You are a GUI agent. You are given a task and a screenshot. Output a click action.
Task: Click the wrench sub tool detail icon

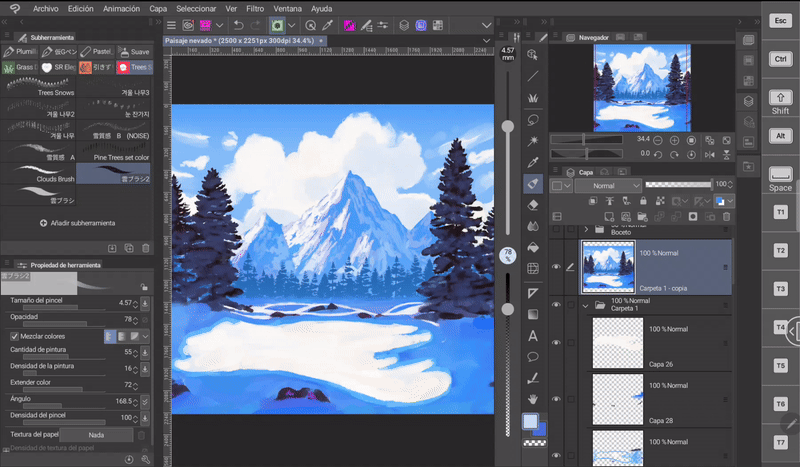point(145,459)
